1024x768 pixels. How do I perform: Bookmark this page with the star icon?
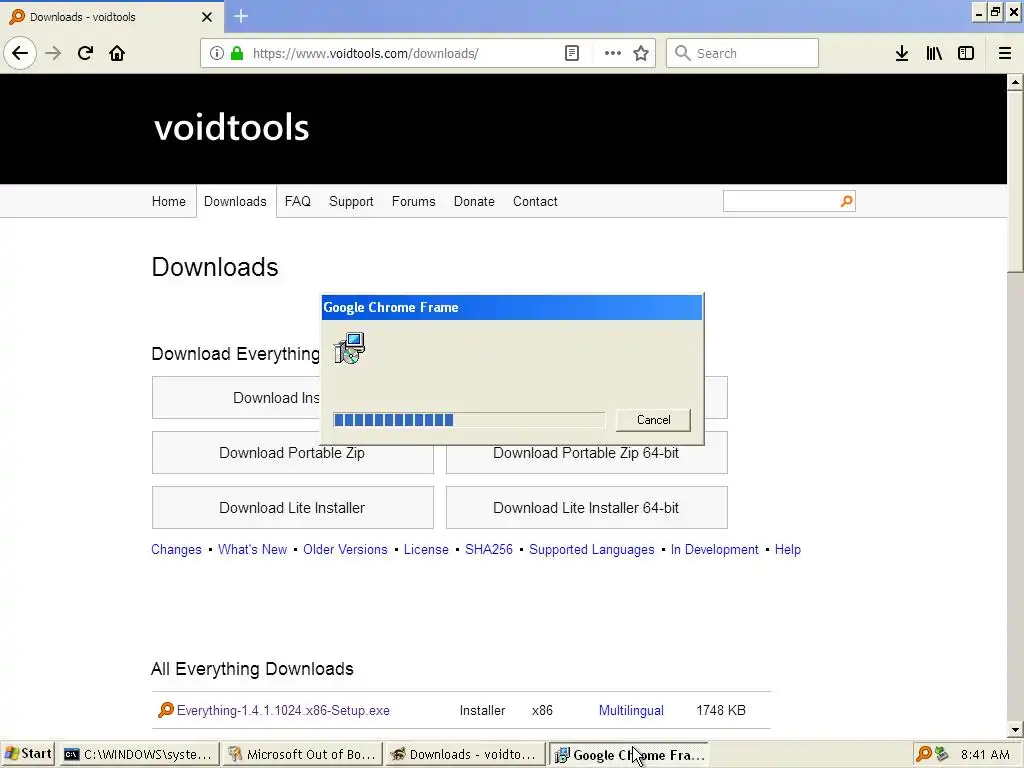(x=641, y=53)
